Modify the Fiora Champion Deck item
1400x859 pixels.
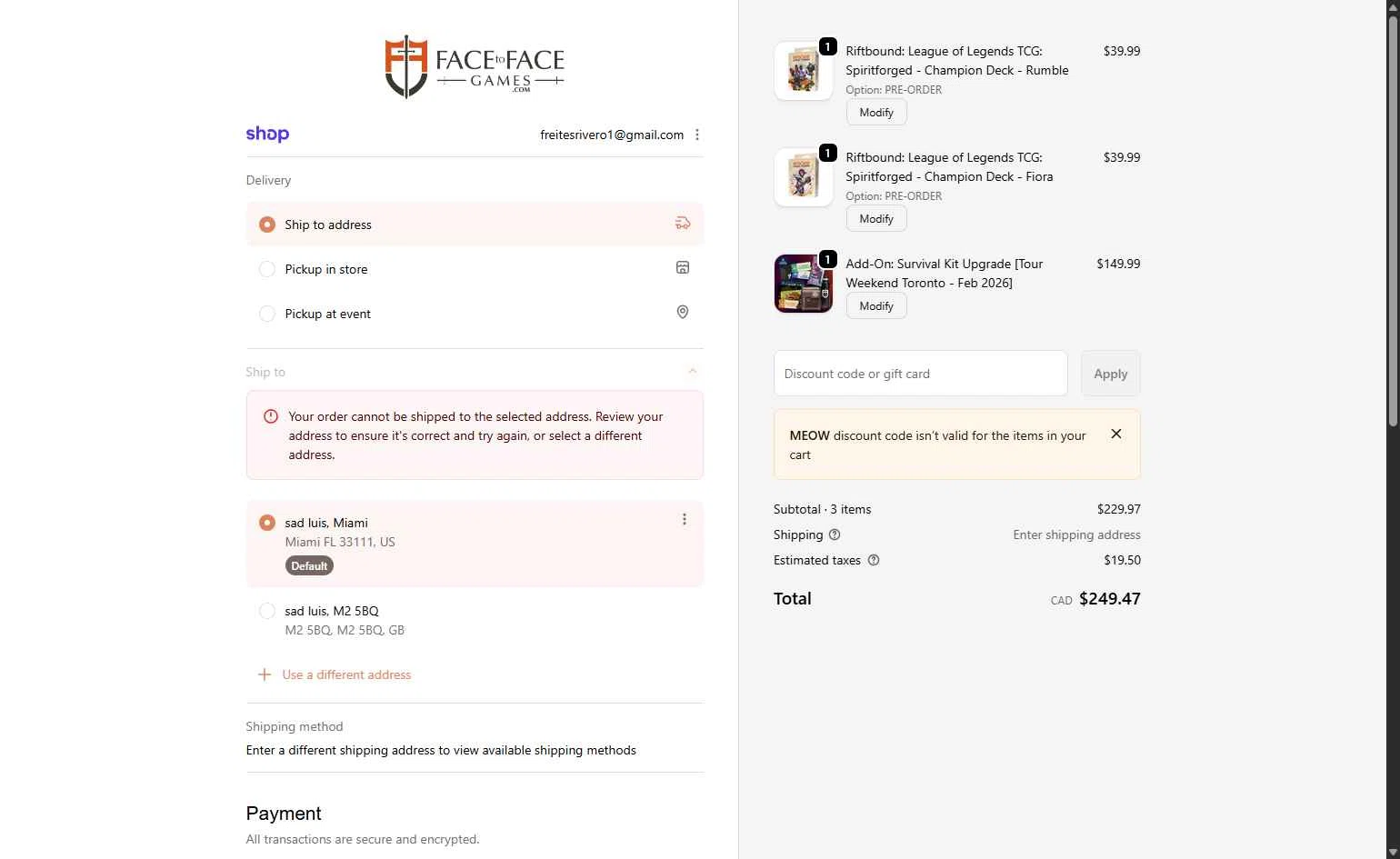[x=876, y=219]
